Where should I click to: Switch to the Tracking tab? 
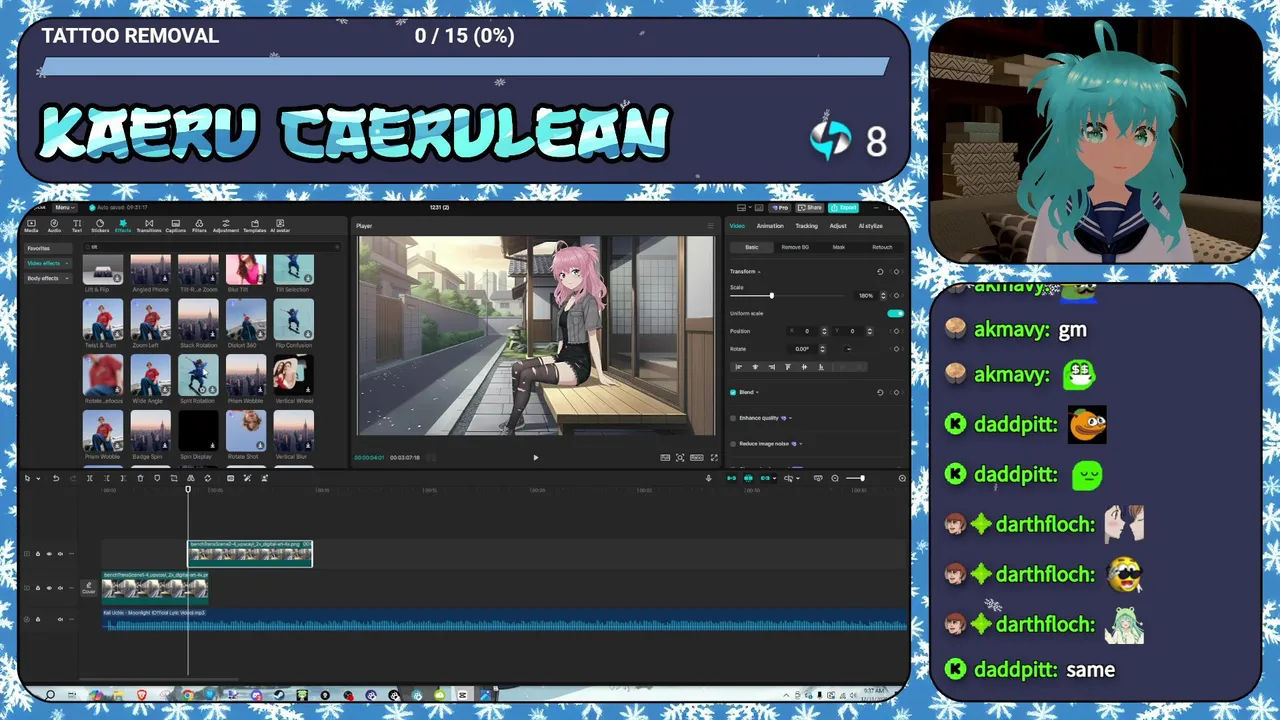coord(806,226)
